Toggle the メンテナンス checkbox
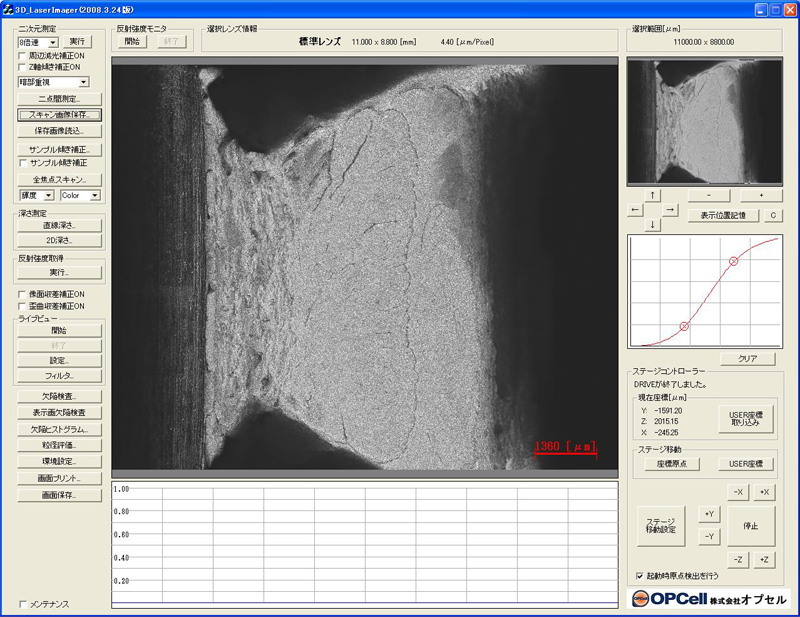 pyautogui.click(x=23, y=605)
